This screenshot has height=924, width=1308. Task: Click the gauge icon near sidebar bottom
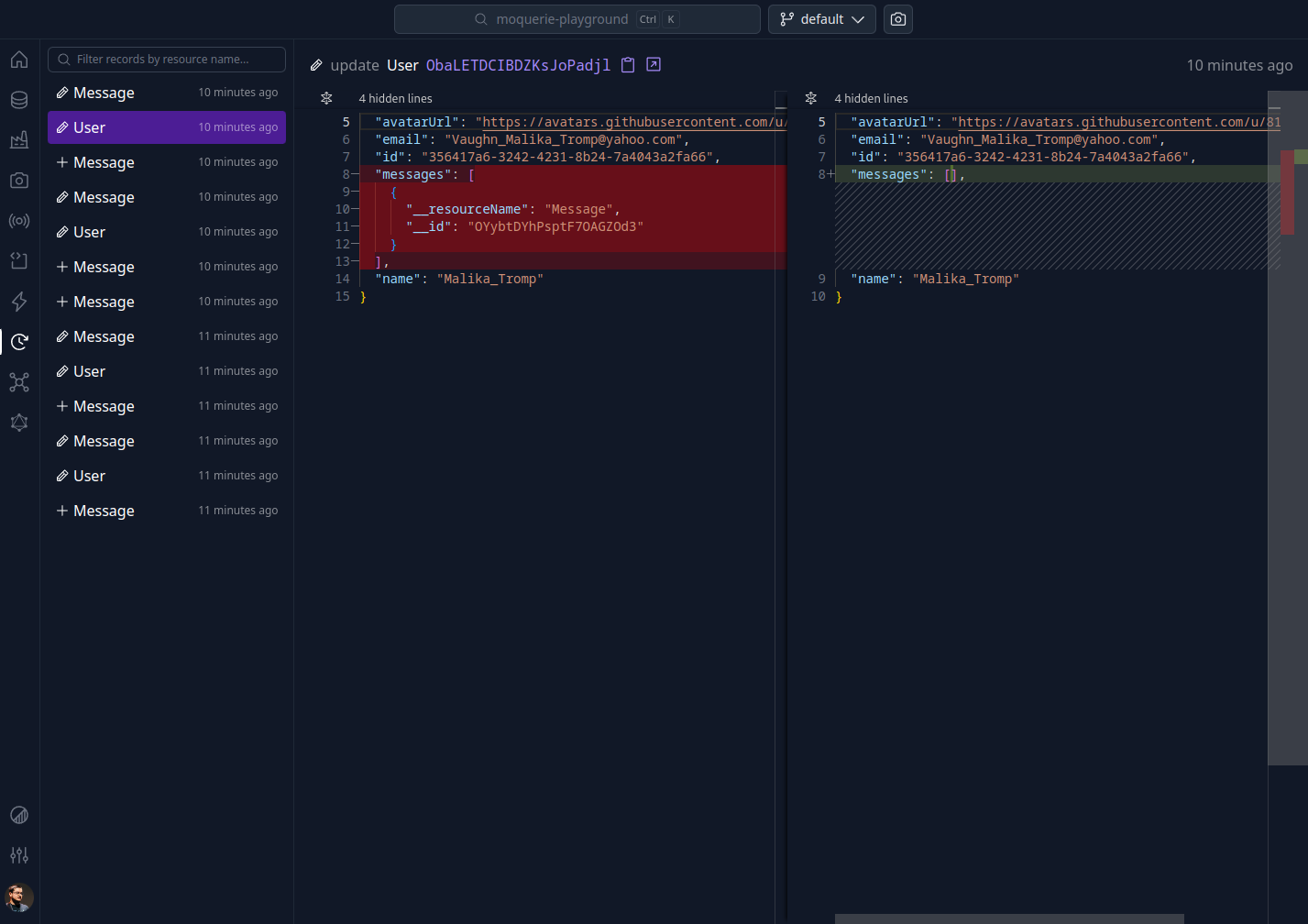pos(19,815)
